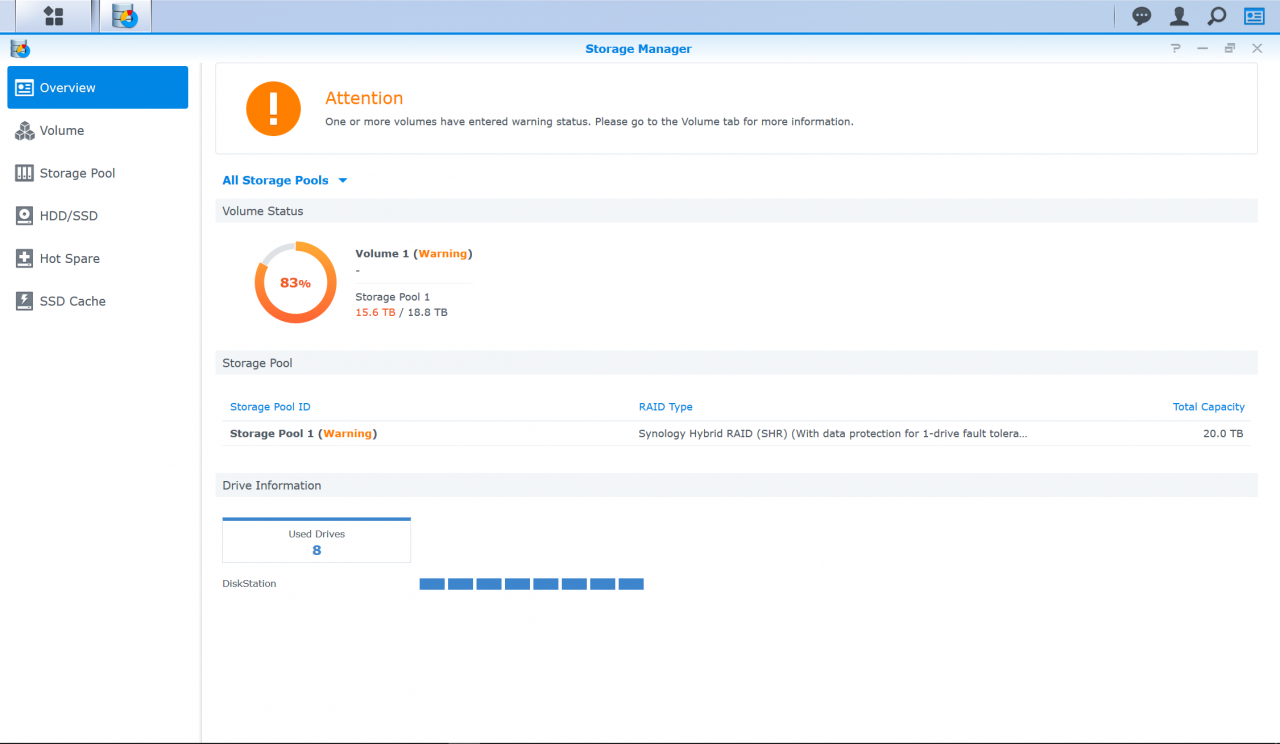
Task: Click the warning message about volumes
Action: 589,122
